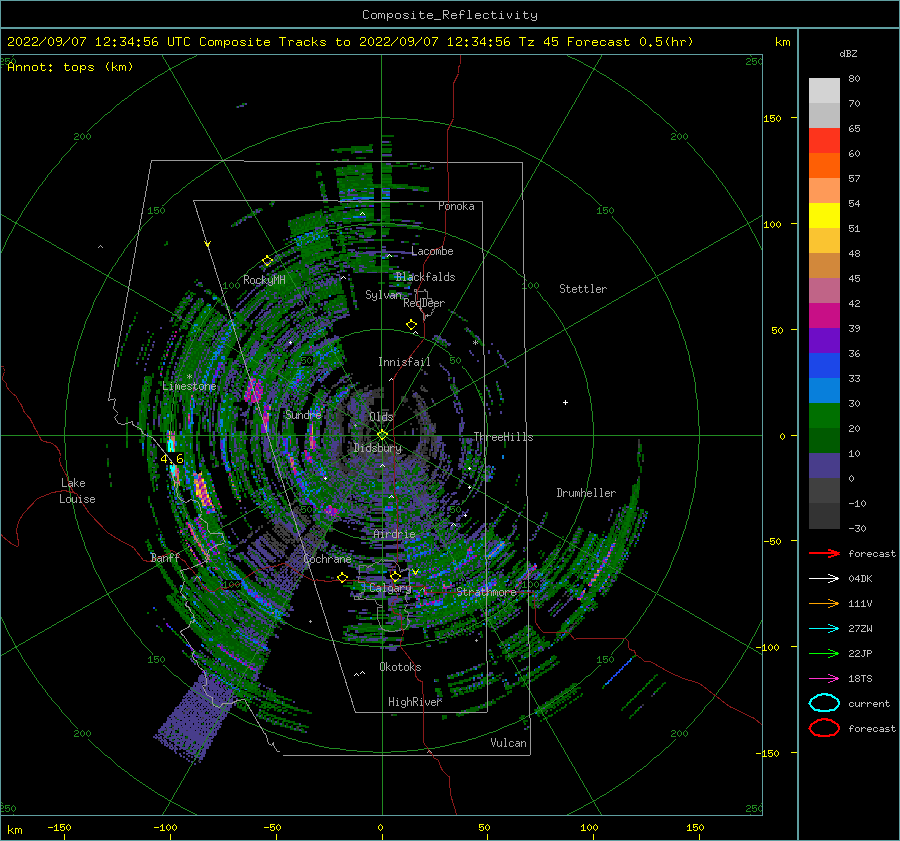Select the cyan 27ZW track arrow
Viewport: 900px width, 841px height.
[824, 629]
